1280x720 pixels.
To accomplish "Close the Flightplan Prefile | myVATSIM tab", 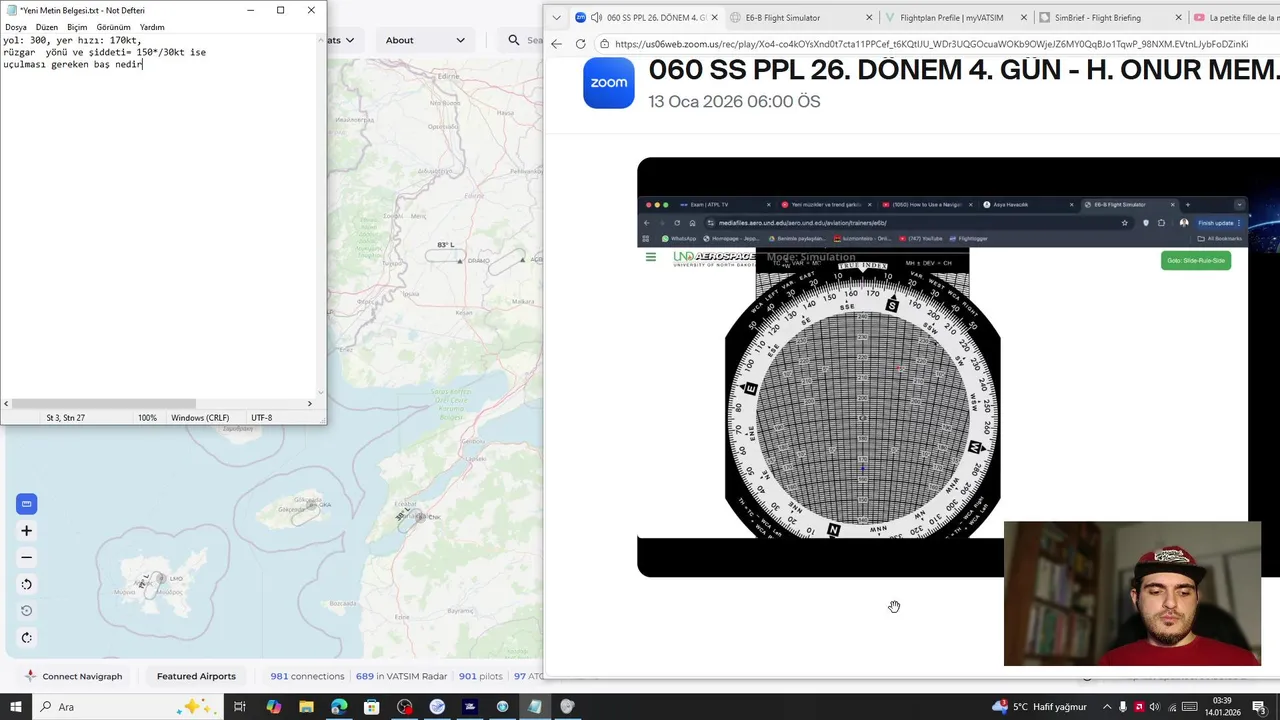I will click(1024, 18).
